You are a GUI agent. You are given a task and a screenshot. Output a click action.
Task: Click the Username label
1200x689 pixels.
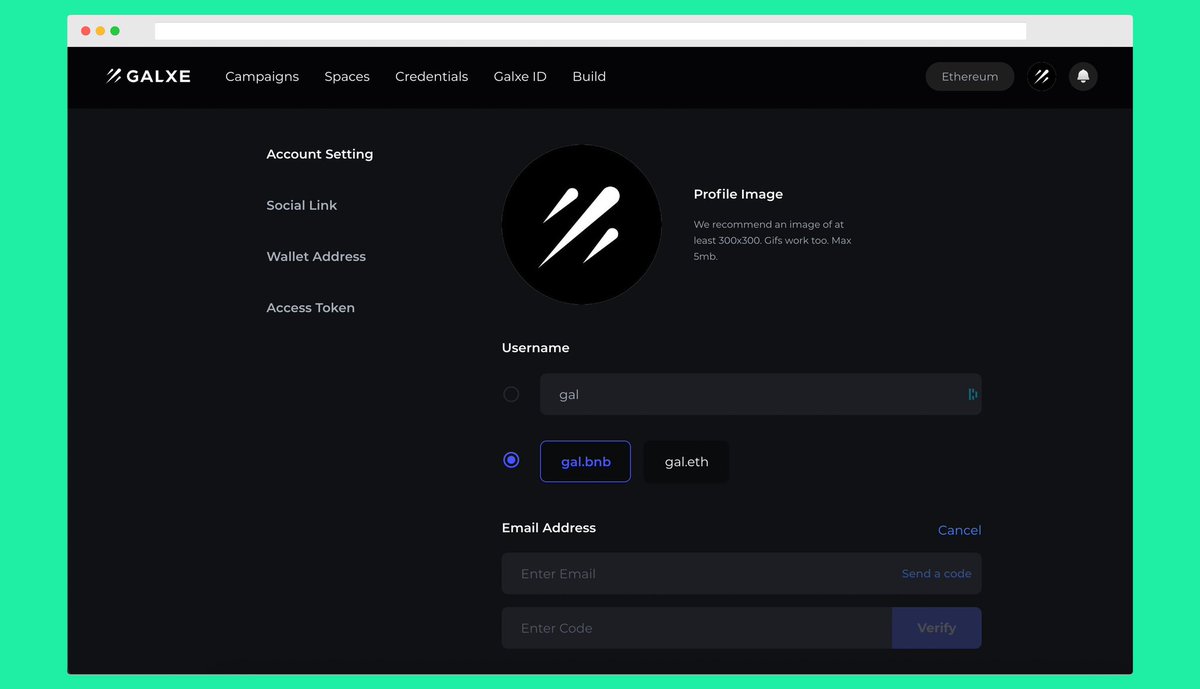tap(535, 348)
